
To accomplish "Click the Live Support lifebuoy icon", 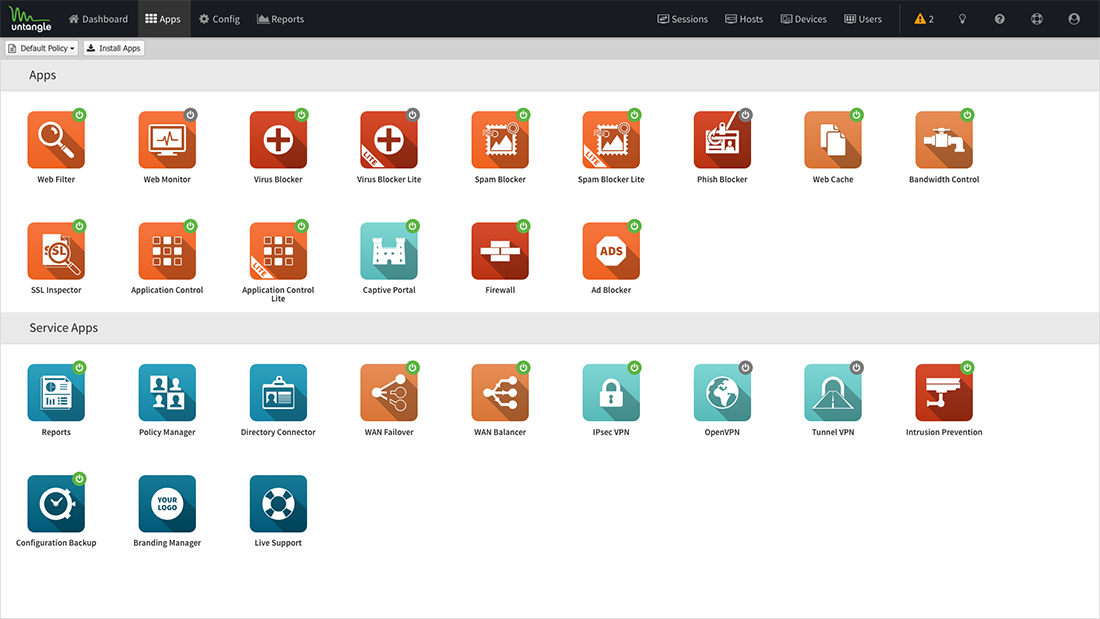I will coord(278,504).
